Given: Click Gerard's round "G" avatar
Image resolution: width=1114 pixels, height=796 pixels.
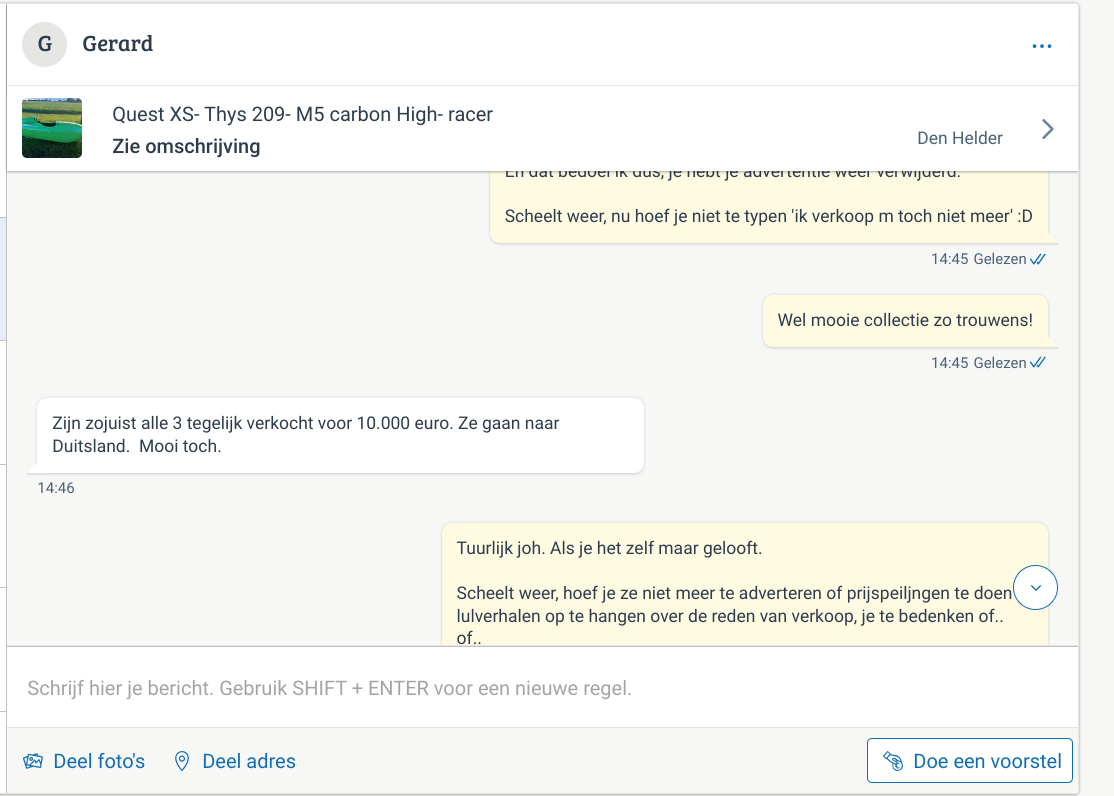Looking at the screenshot, I should click(44, 45).
